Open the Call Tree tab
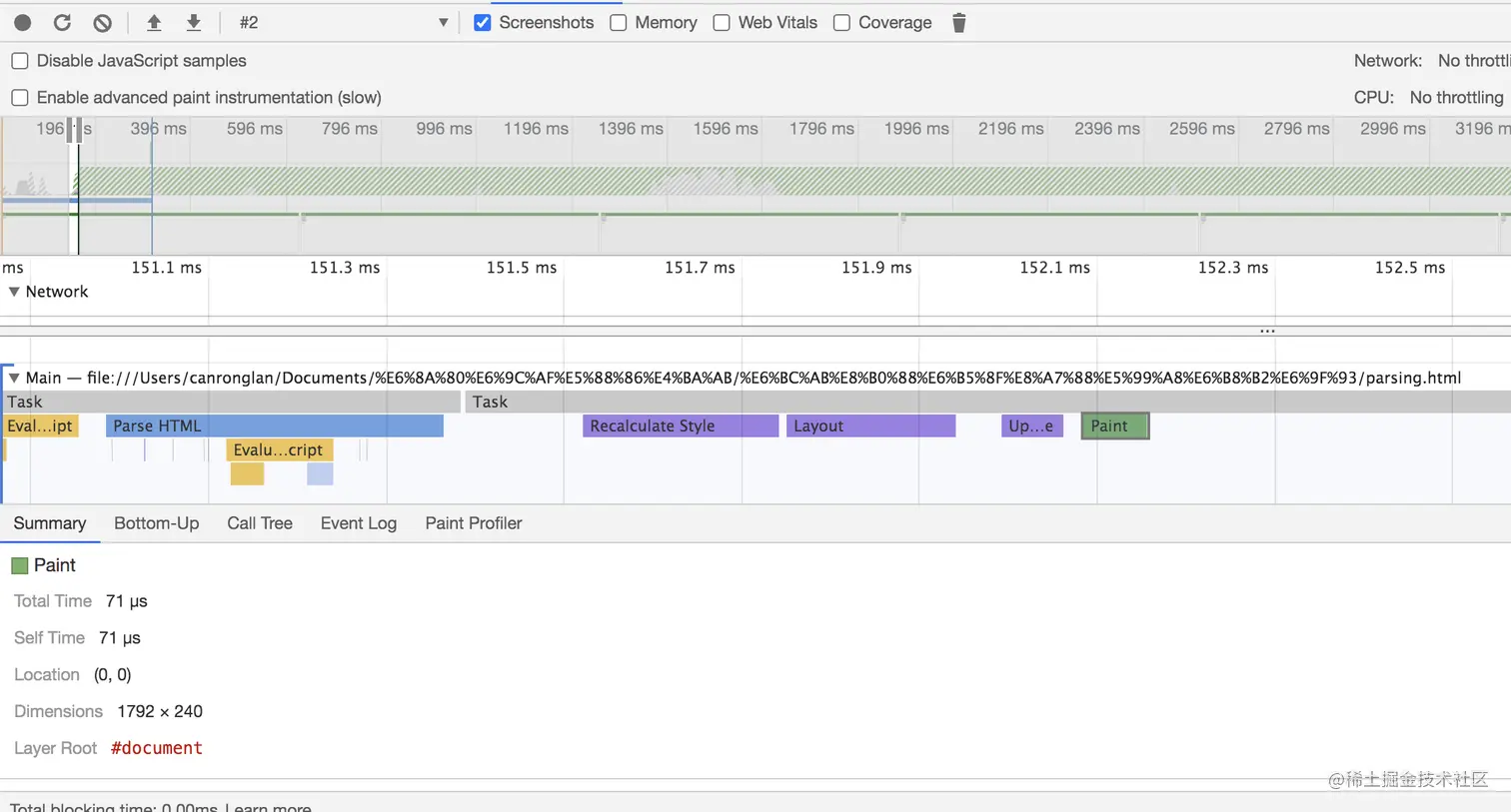 [x=260, y=523]
